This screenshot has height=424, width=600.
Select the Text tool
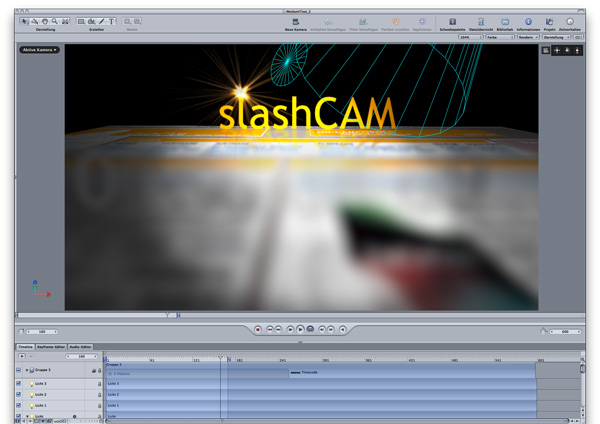click(x=112, y=21)
